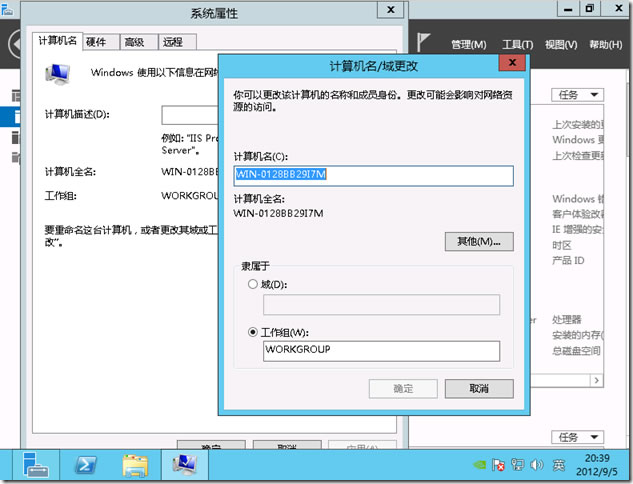Open the 管理(M) menu
This screenshot has height=484, width=633.
[x=468, y=44]
